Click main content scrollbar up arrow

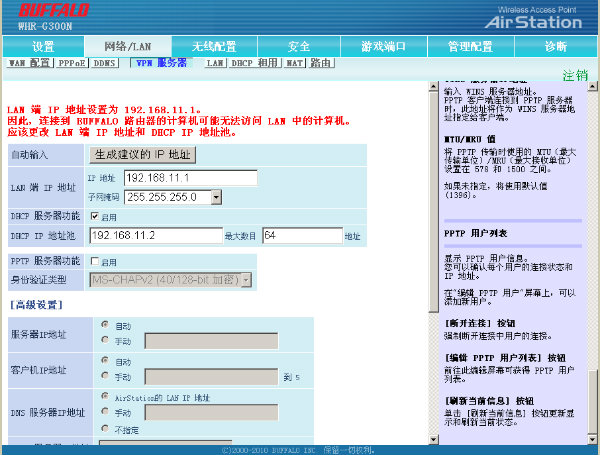pyautogui.click(x=433, y=86)
